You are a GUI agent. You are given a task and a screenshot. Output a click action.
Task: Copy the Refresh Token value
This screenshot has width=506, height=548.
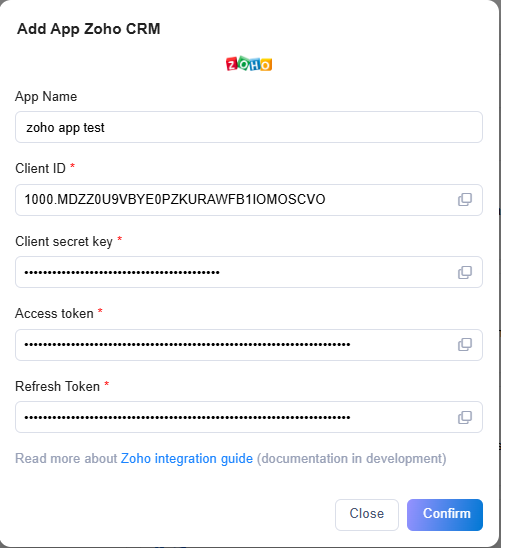[464, 417]
